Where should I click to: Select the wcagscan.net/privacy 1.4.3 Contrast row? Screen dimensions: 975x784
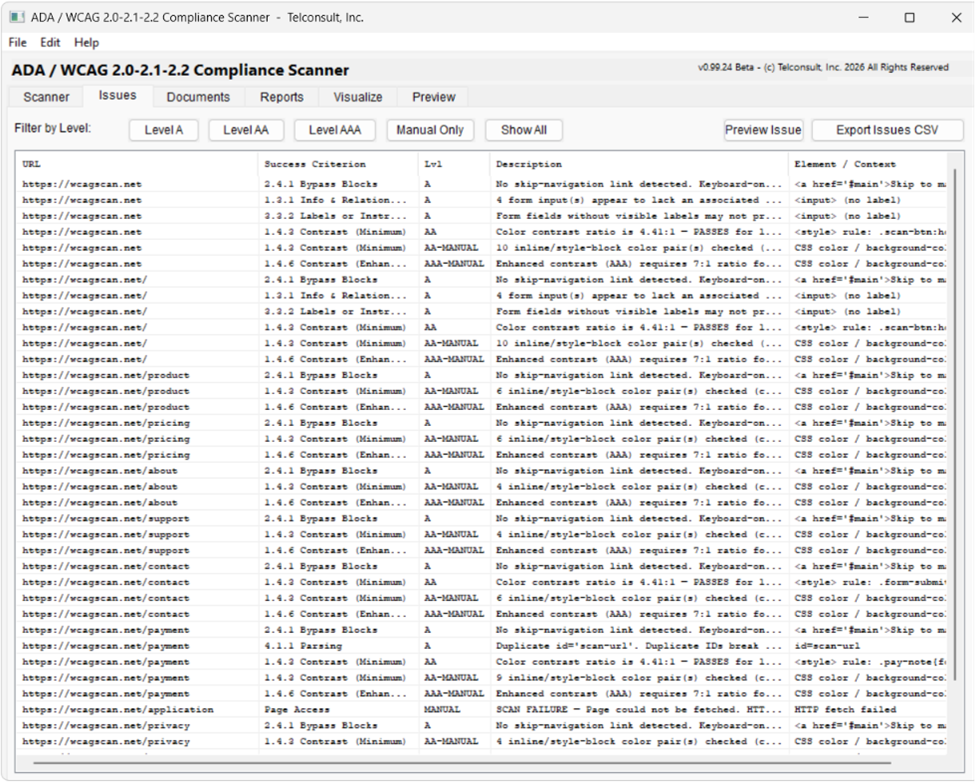(x=482, y=742)
